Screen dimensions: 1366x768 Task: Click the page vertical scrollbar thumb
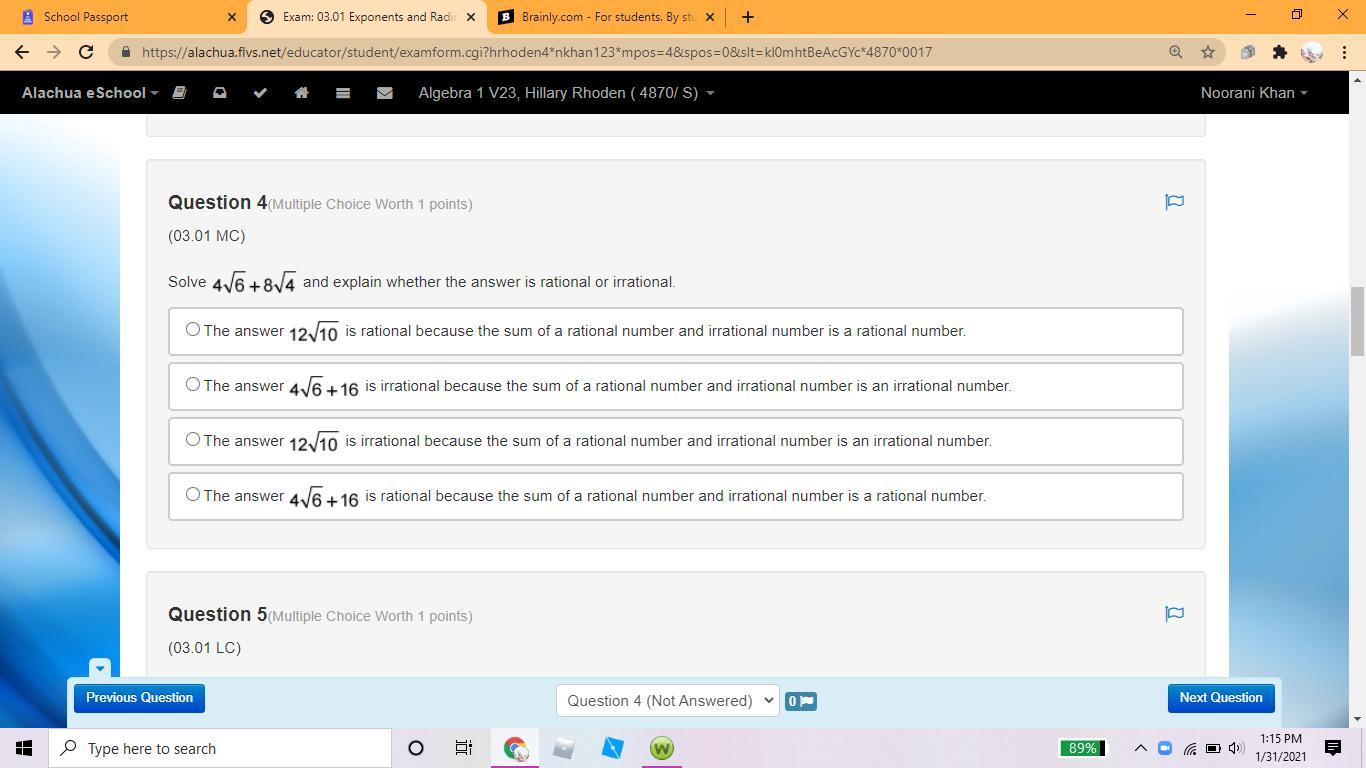(x=1357, y=320)
